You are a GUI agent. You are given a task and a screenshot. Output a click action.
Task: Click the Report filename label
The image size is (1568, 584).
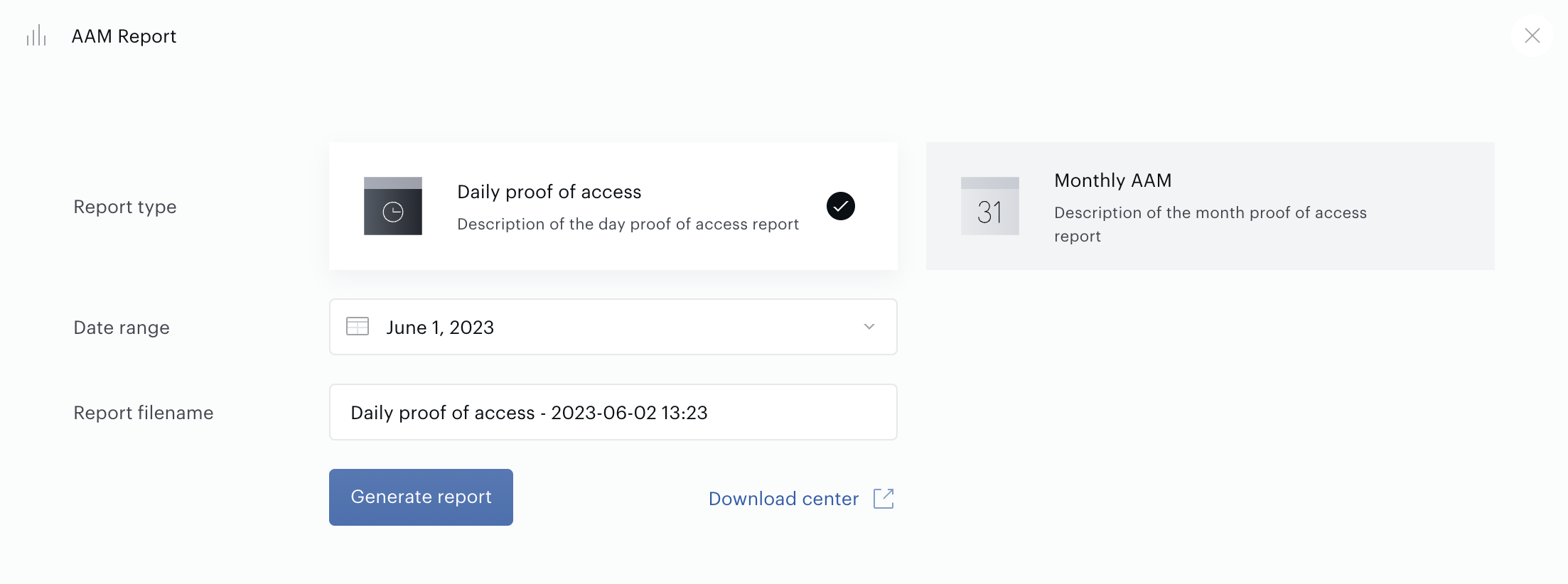(144, 413)
